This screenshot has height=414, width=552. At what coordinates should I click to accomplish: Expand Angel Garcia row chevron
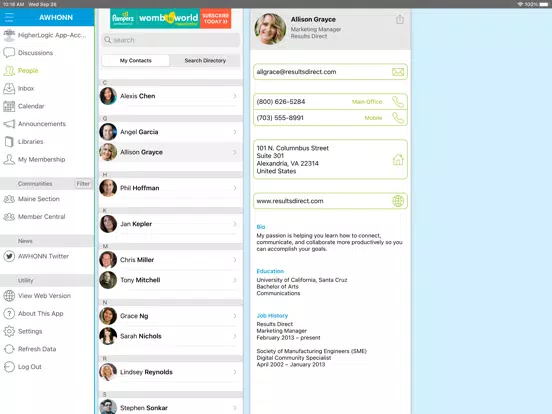pos(235,132)
